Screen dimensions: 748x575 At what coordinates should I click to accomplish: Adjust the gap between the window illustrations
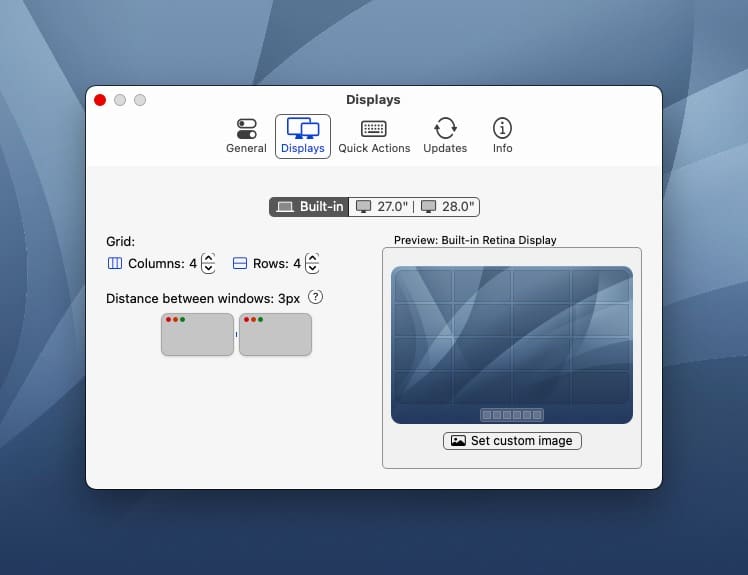point(236,335)
